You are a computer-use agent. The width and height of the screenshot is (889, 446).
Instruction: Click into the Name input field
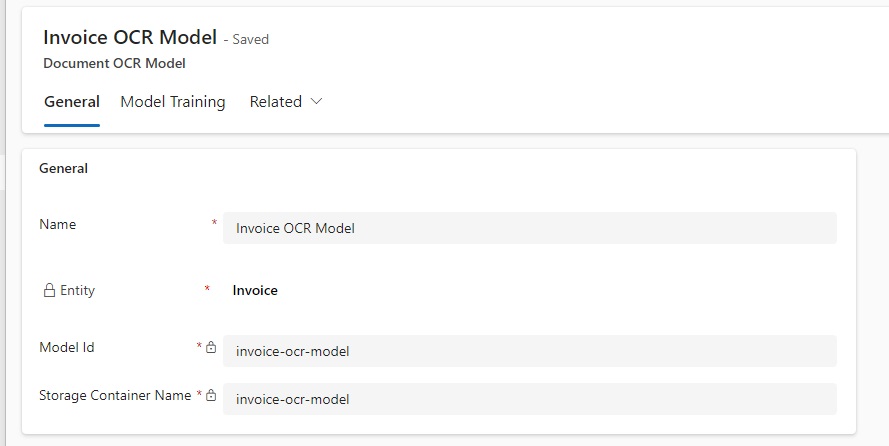click(x=529, y=228)
